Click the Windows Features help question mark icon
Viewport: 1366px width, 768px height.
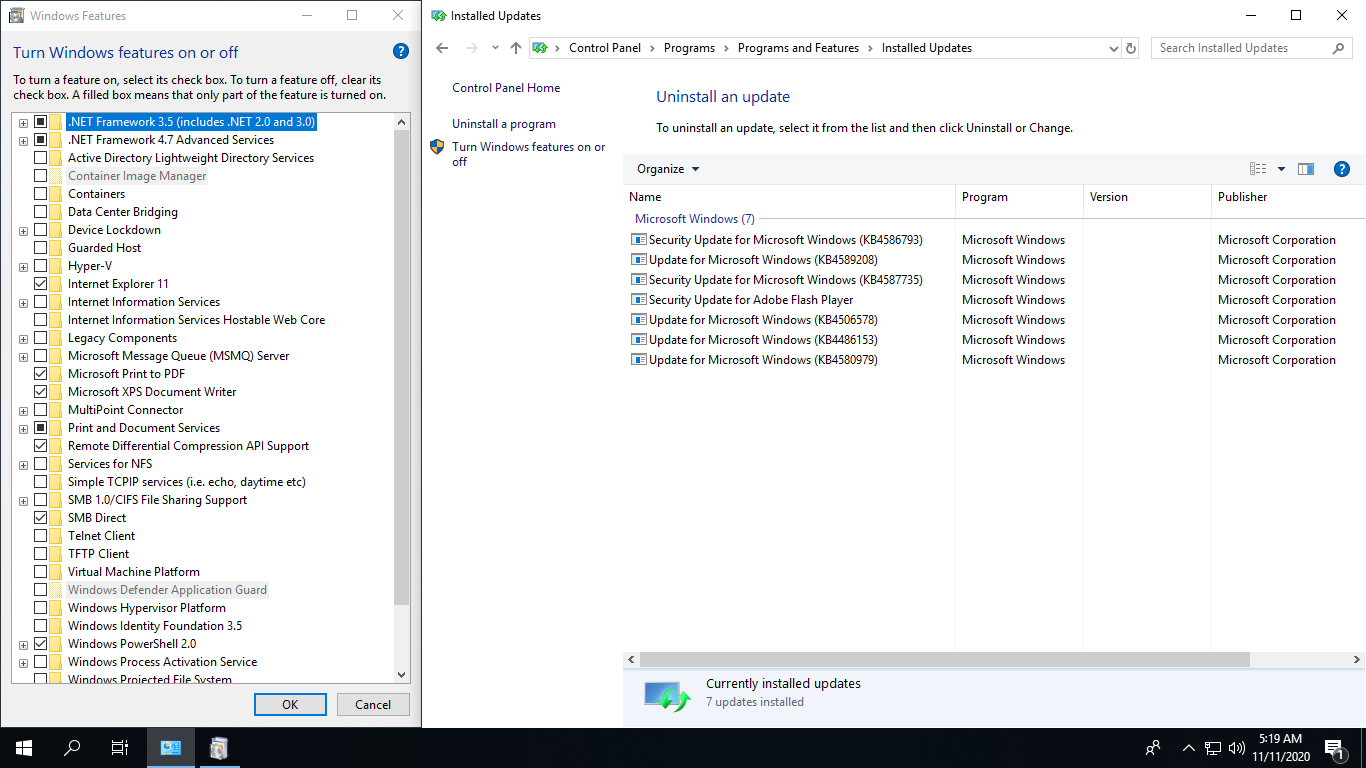click(x=401, y=52)
